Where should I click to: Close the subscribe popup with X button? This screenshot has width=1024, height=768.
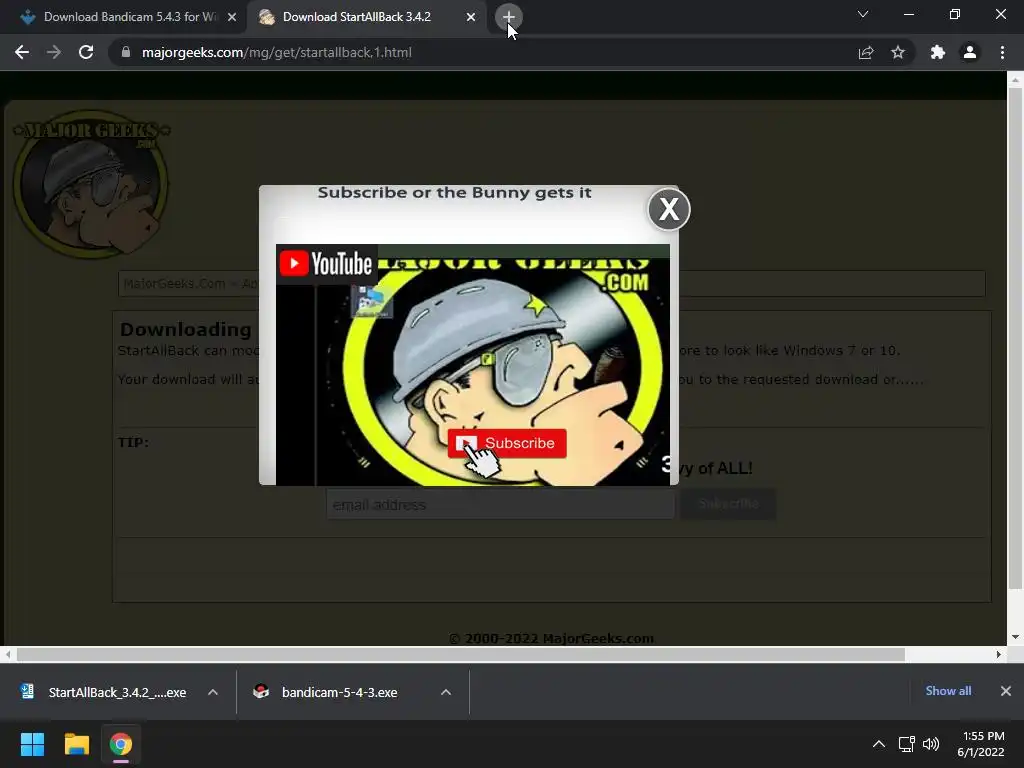point(669,210)
